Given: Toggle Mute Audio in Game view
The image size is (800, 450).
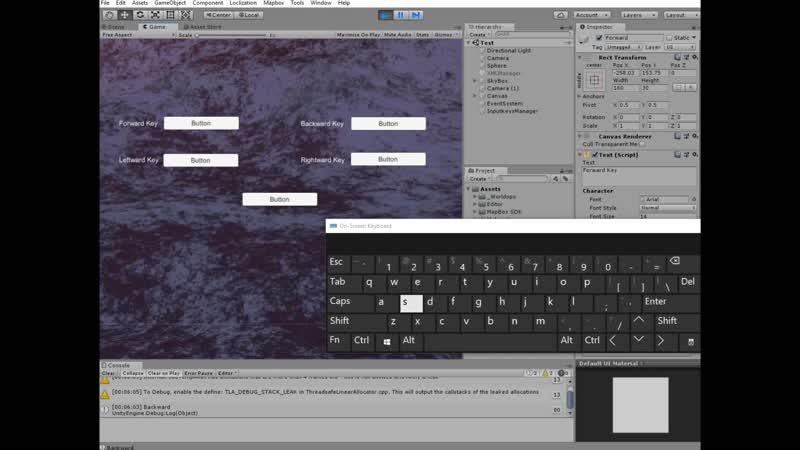Looking at the screenshot, I should pos(397,35).
